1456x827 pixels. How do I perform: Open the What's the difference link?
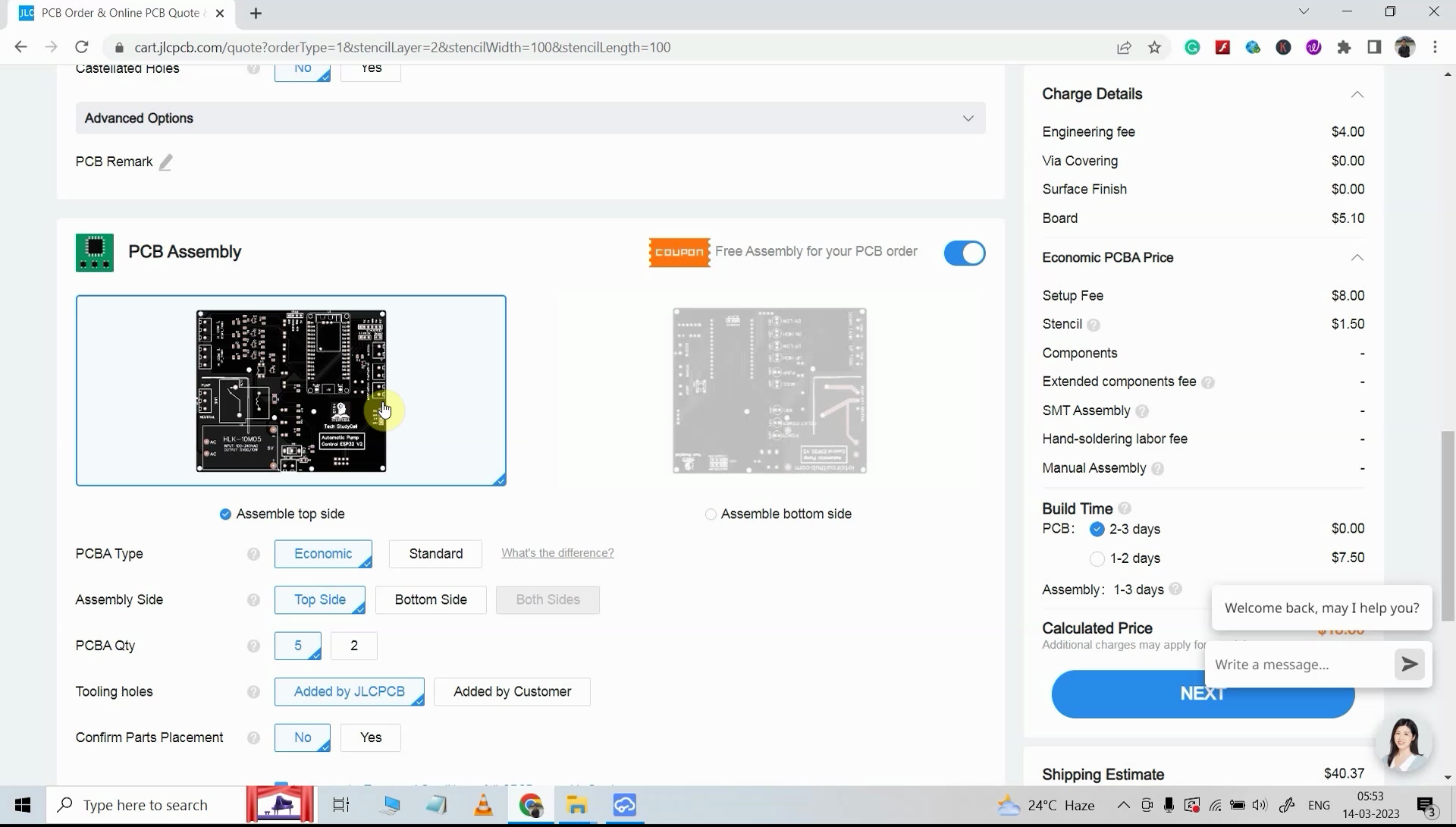pyautogui.click(x=557, y=553)
